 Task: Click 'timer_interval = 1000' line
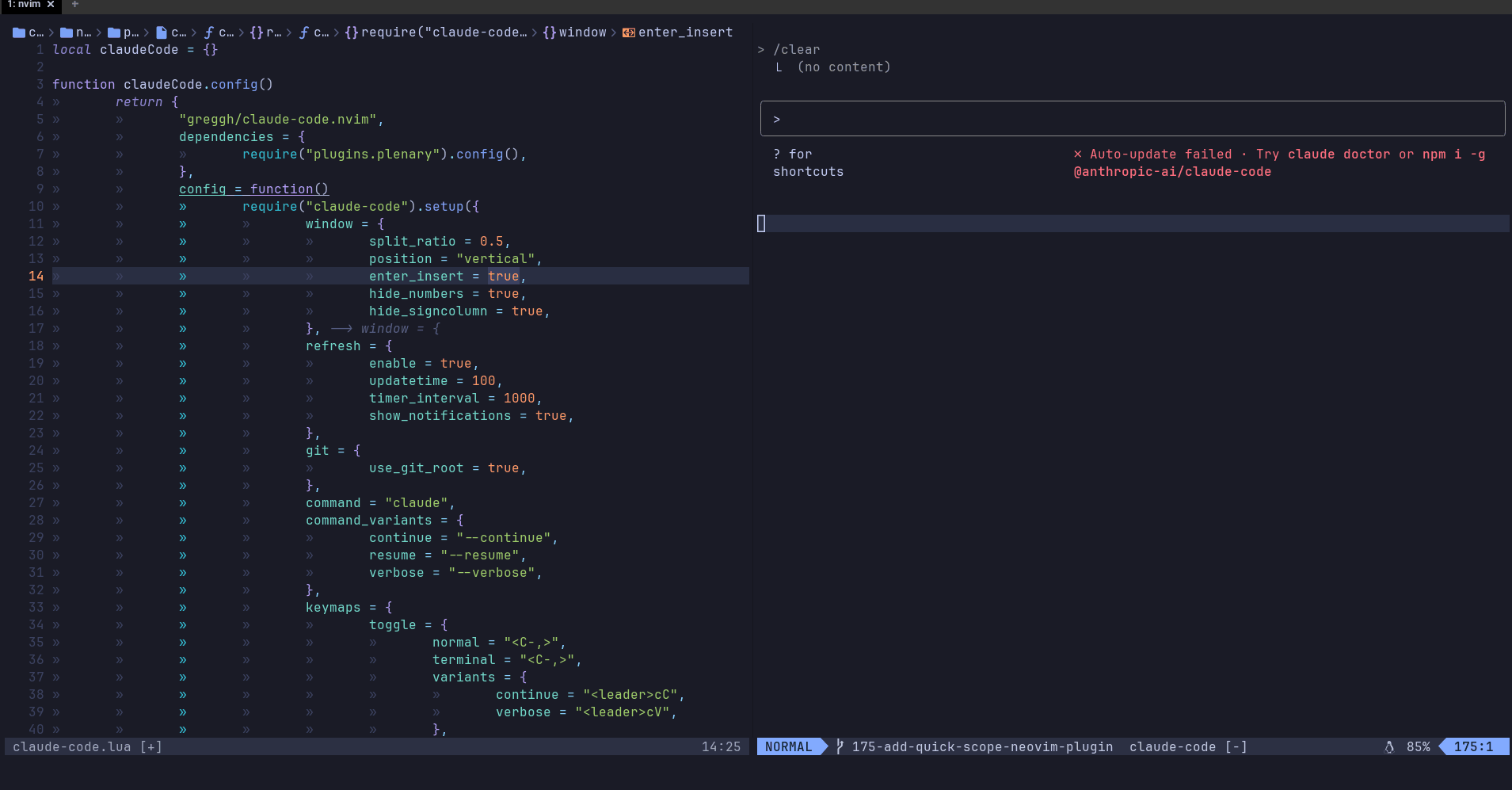452,399
